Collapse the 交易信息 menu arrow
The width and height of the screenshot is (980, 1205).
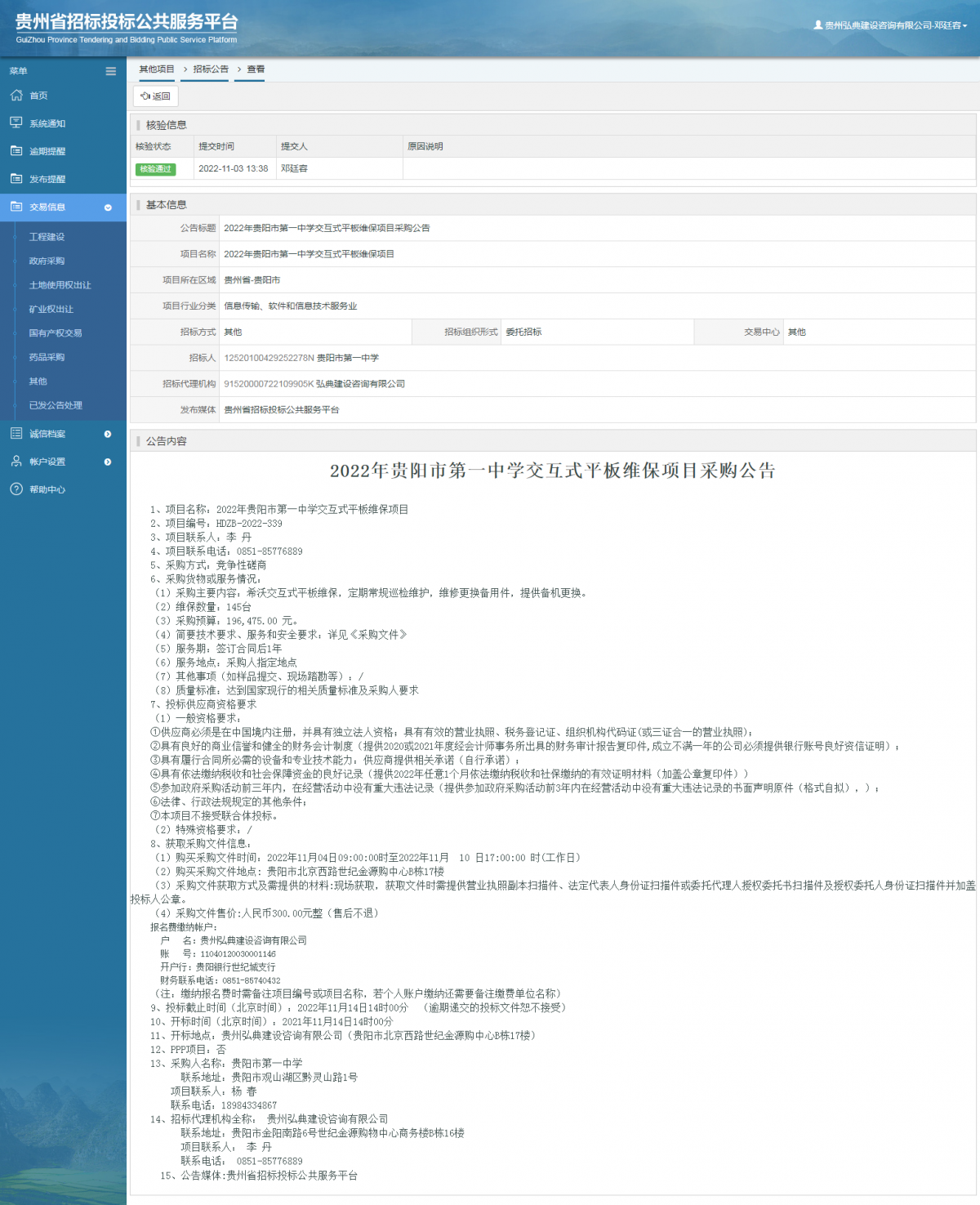pos(108,208)
